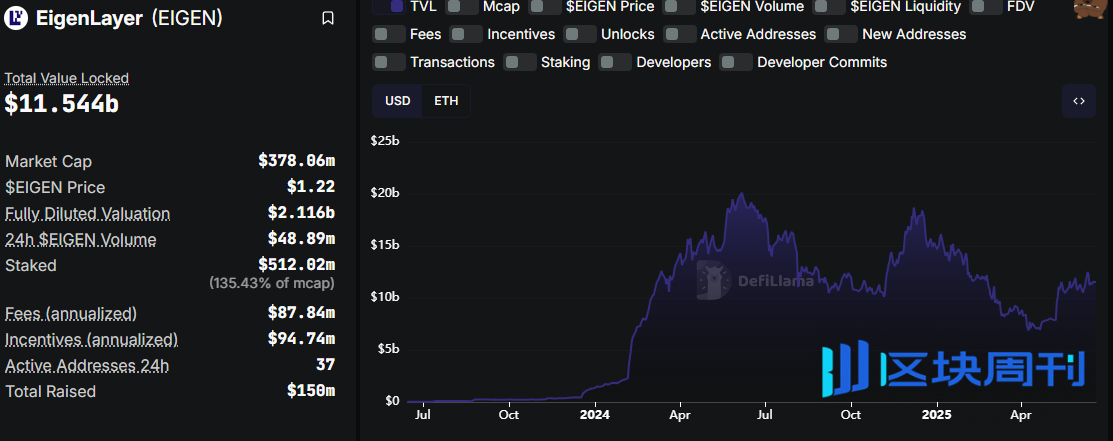Click the Incentives (annualized) label

(92, 339)
